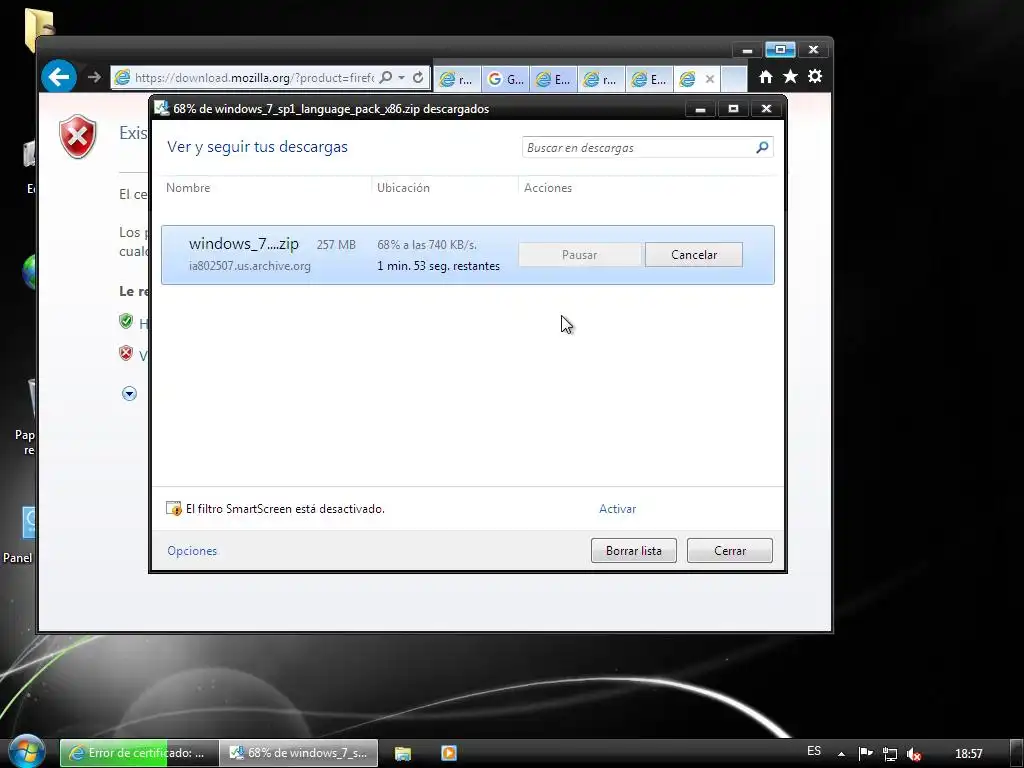Activate the SmartScreen filter via Activar
This screenshot has width=1024, height=768.
coord(617,509)
